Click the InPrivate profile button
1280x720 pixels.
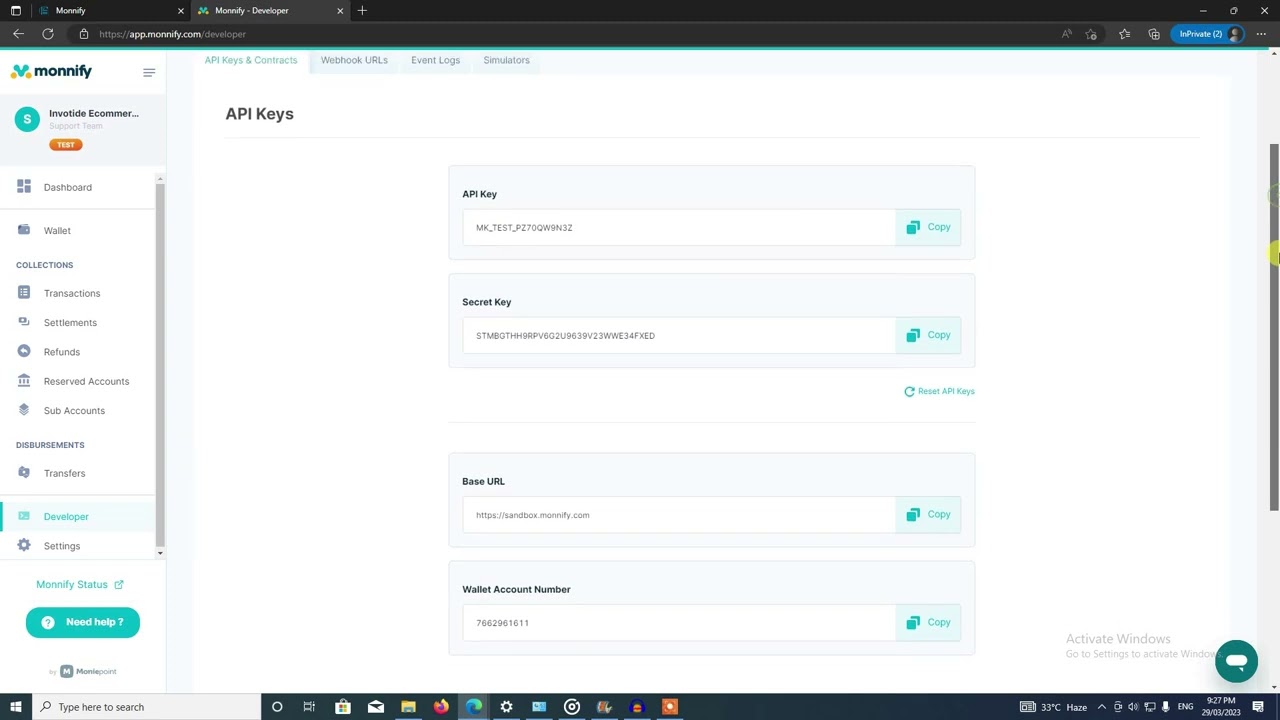coord(1209,34)
